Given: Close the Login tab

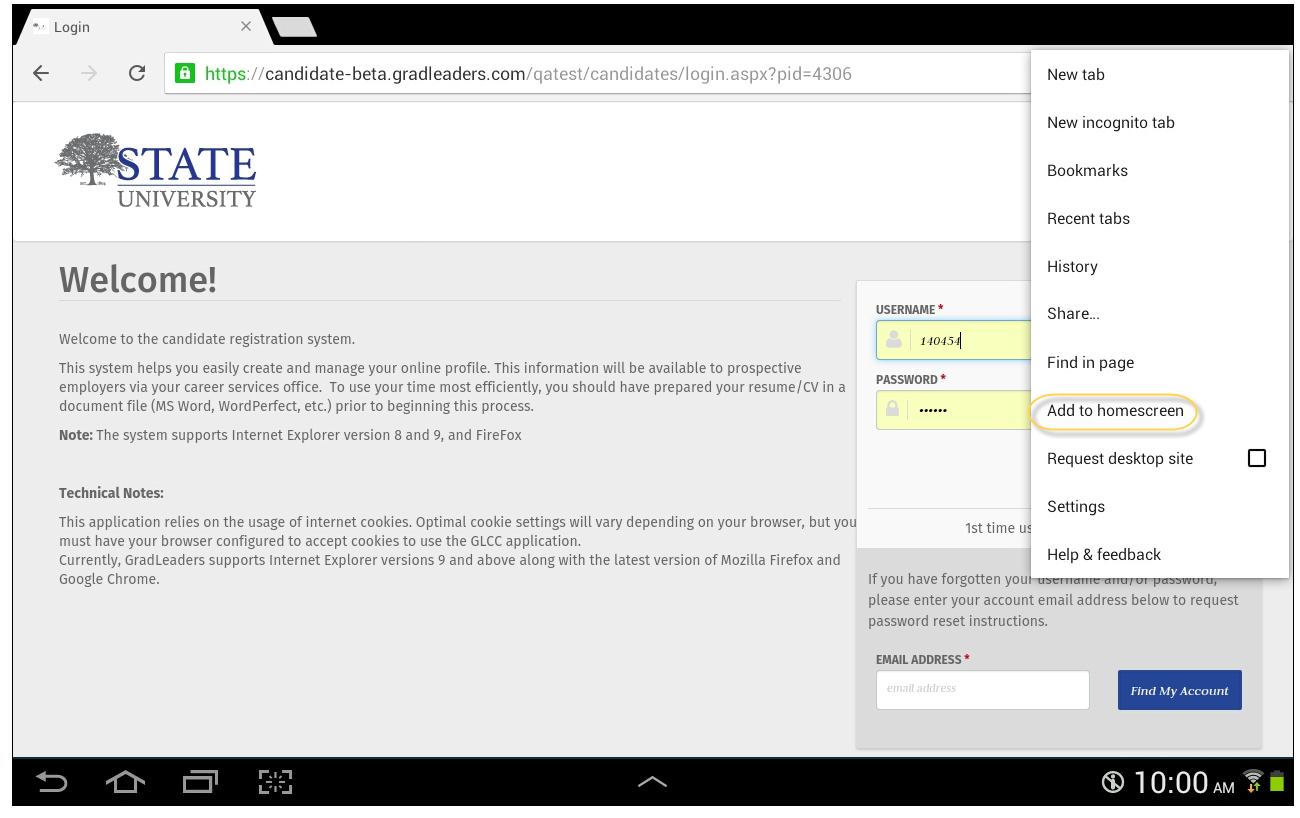Looking at the screenshot, I should [x=246, y=27].
